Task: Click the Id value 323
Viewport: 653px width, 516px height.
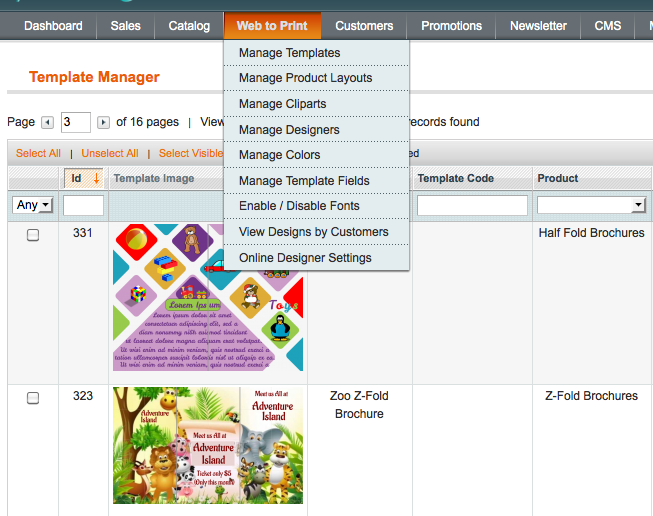Action: point(82,396)
